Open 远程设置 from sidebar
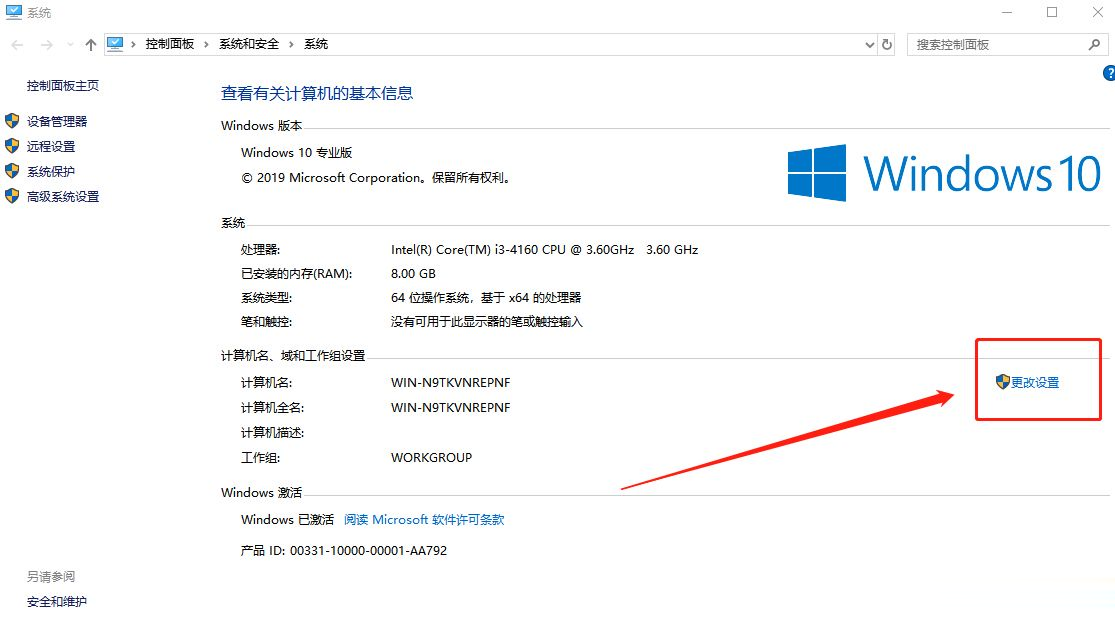1115x626 pixels. (x=50, y=147)
